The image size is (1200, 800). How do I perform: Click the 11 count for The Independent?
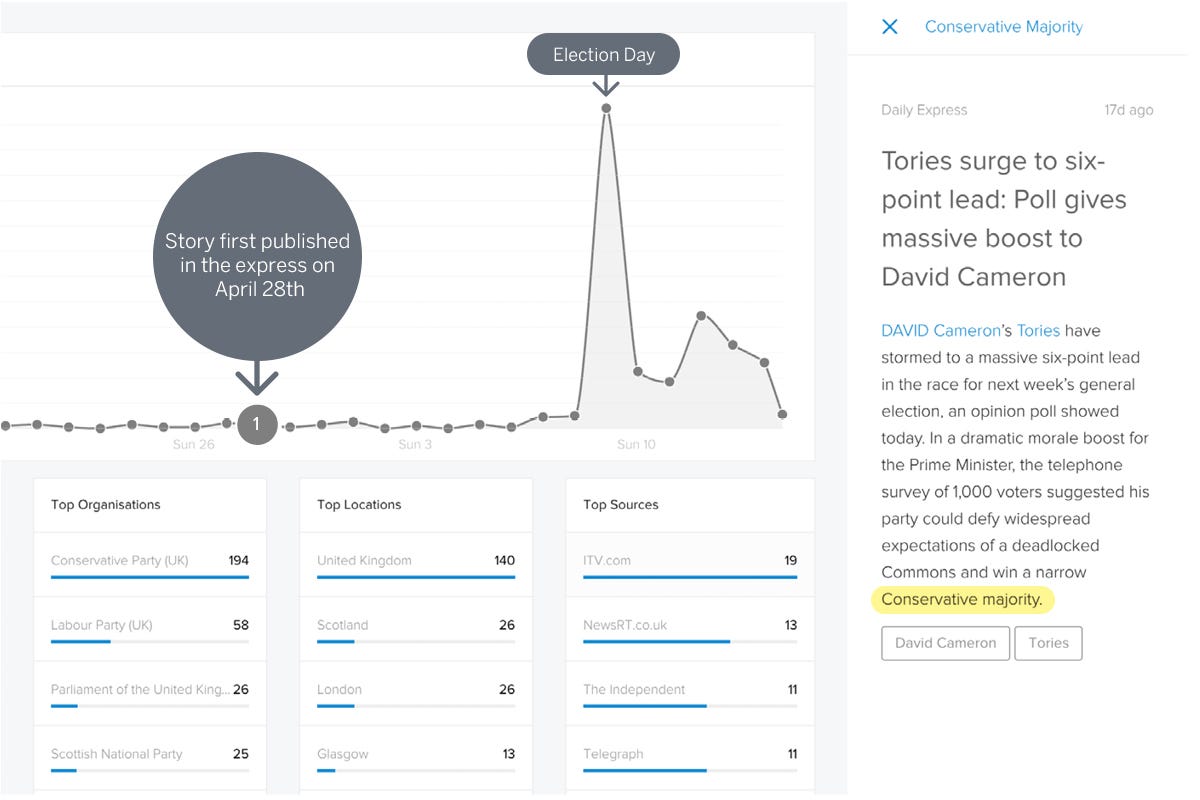[x=792, y=689]
